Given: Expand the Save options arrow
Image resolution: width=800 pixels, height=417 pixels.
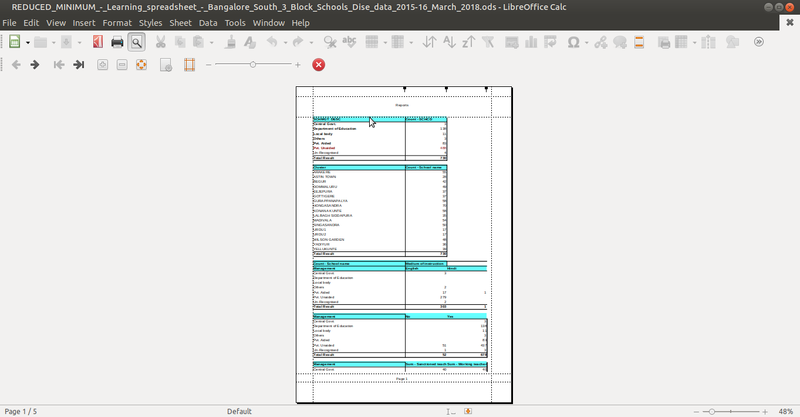Looking at the screenshot, I should tap(79, 43).
